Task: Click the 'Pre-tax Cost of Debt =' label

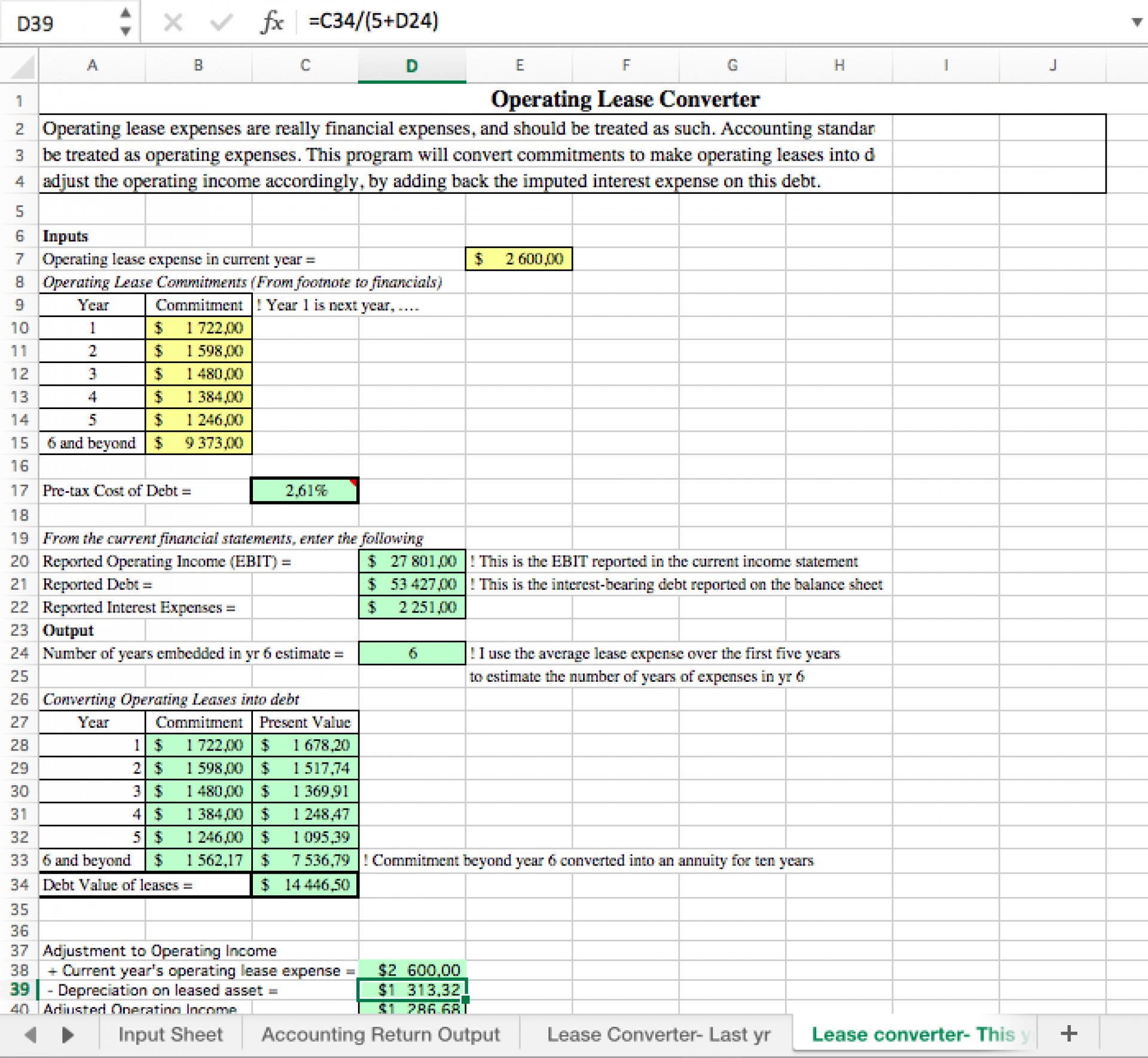Action: point(117,490)
